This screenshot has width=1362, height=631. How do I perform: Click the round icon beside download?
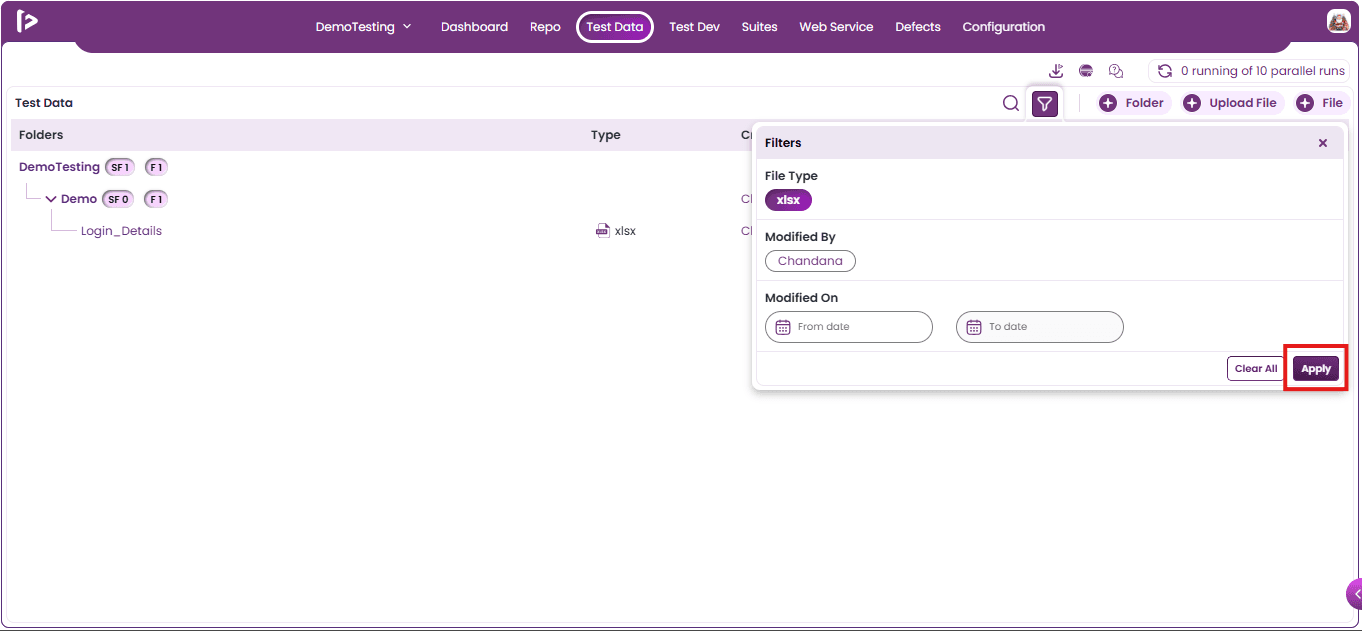coord(1086,71)
